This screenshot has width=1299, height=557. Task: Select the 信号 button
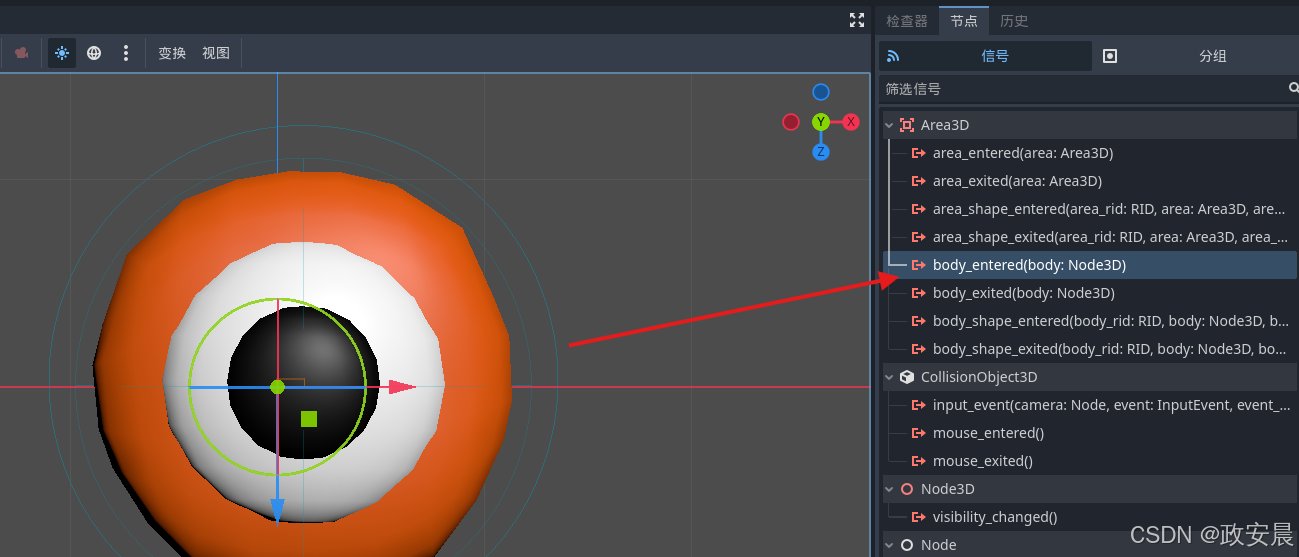[x=985, y=56]
